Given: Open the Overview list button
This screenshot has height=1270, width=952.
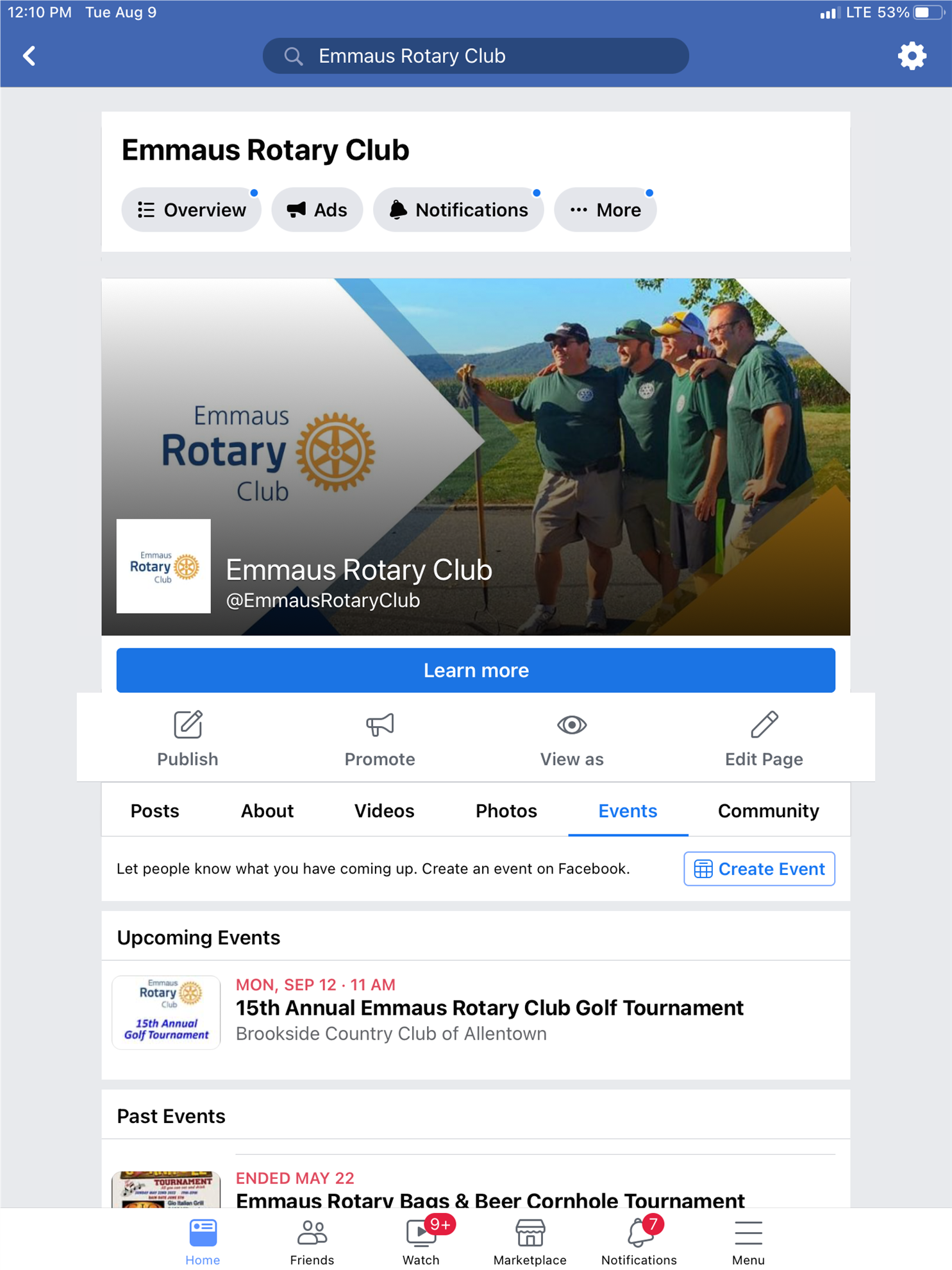Looking at the screenshot, I should [192, 210].
